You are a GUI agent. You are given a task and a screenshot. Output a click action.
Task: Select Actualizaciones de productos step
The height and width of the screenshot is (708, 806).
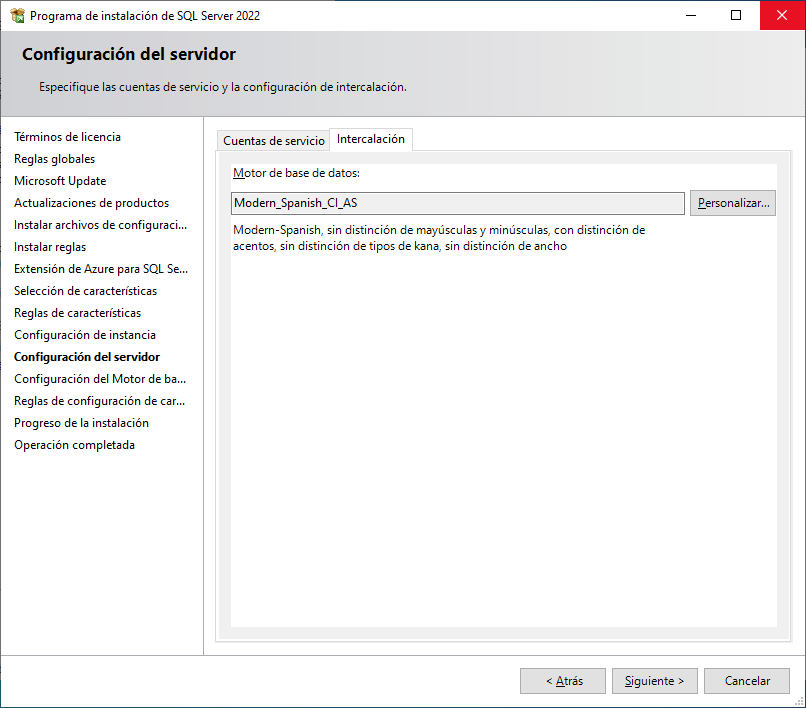tap(91, 203)
